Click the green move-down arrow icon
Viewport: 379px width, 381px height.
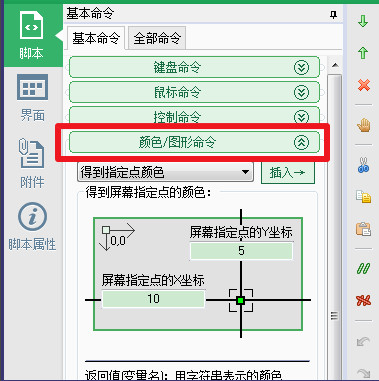(363, 22)
